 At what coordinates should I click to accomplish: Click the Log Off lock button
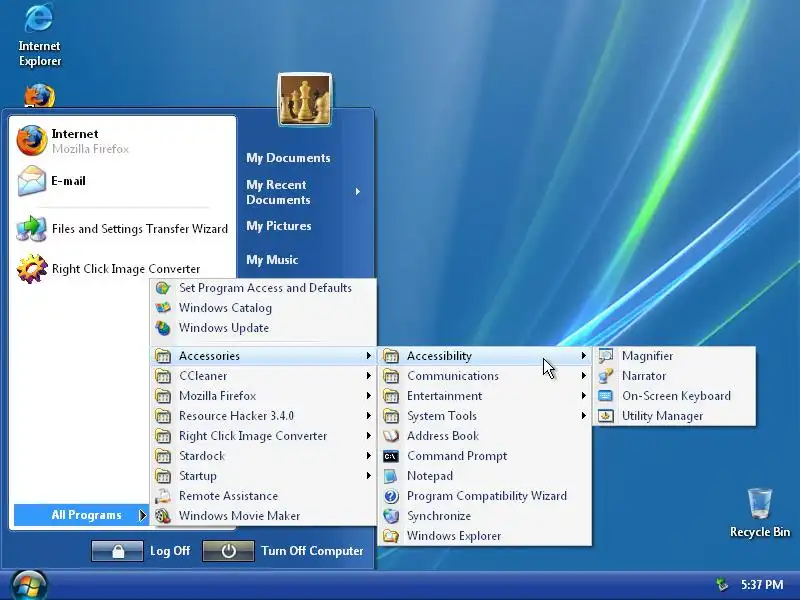click(117, 551)
